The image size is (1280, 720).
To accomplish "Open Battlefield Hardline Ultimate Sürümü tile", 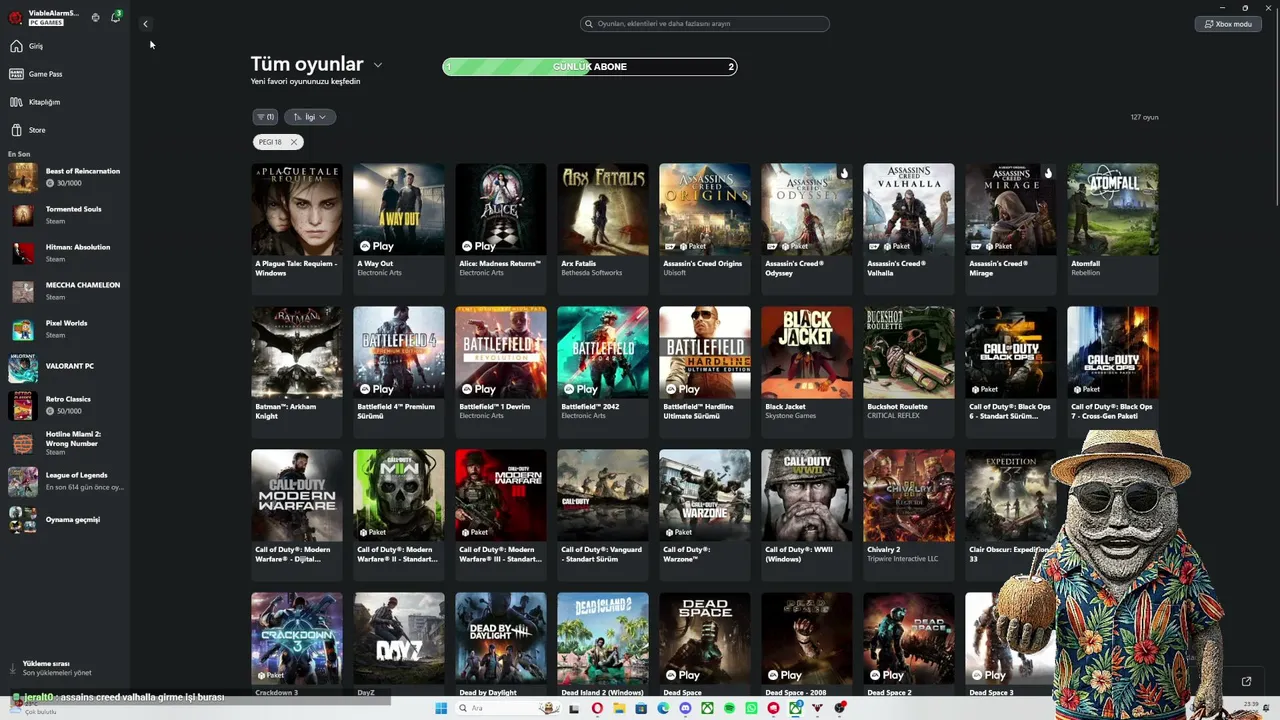I will click(705, 372).
